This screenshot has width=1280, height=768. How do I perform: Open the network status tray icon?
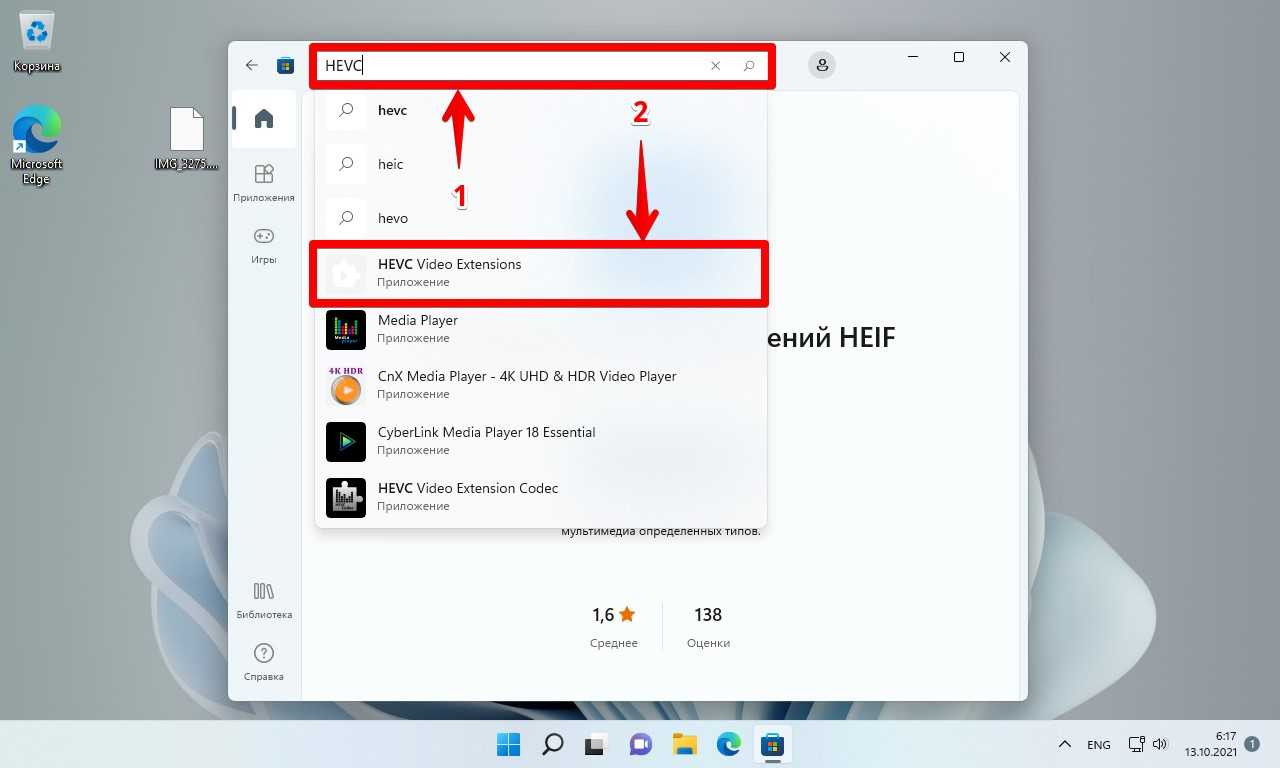pyautogui.click(x=1136, y=744)
